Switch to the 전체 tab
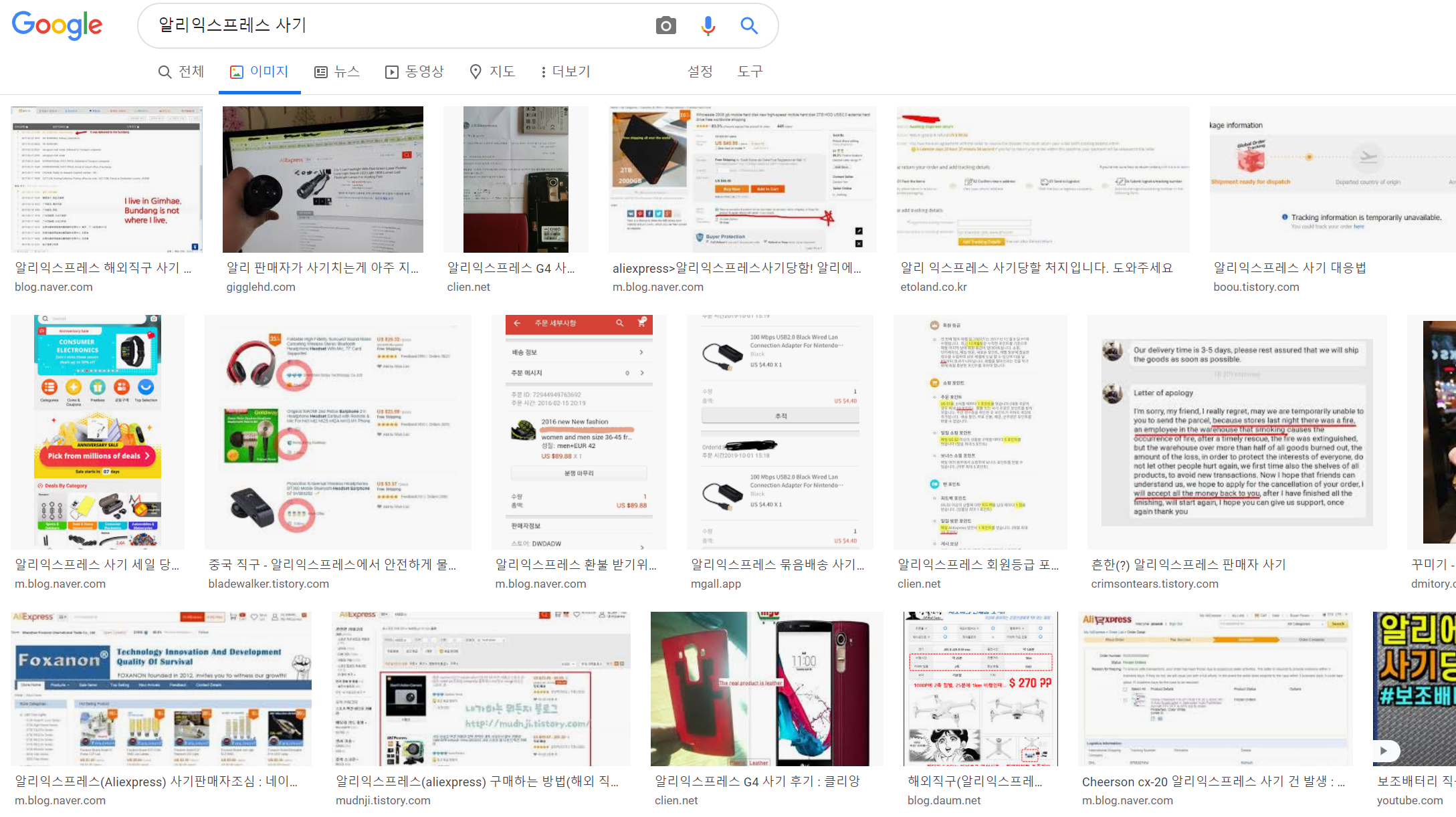Image resolution: width=1456 pixels, height=817 pixels. tap(181, 72)
